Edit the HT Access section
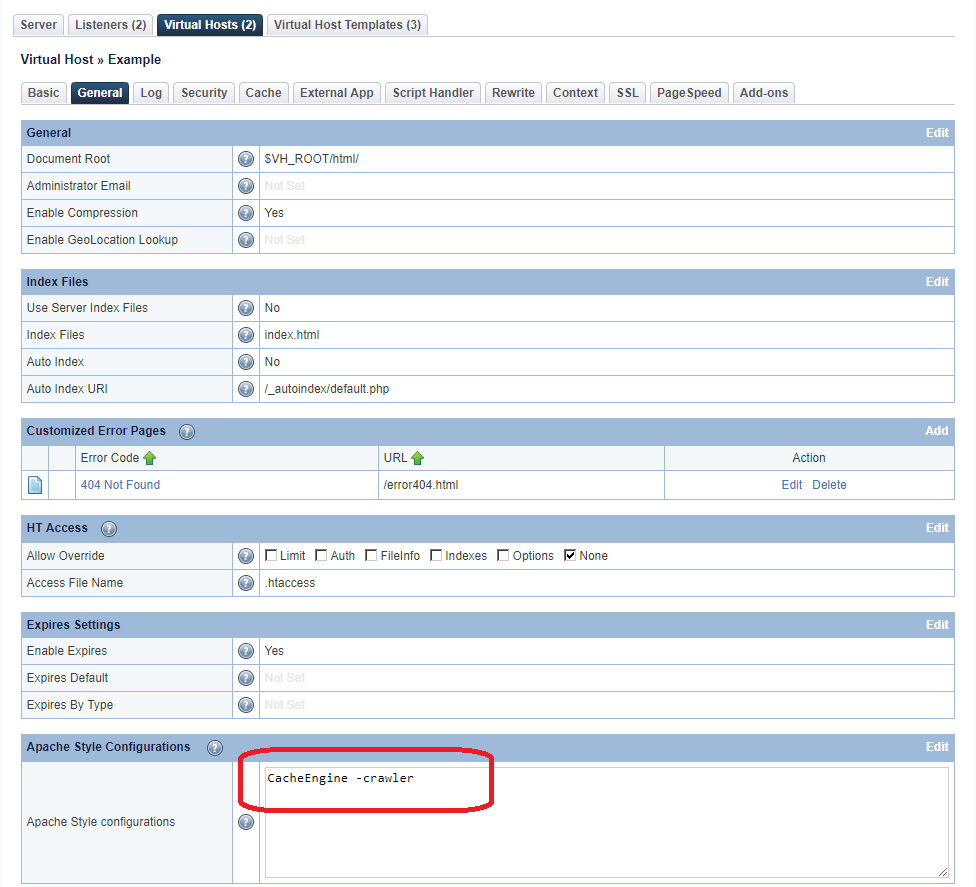This screenshot has height=887, width=976. pos(937,528)
